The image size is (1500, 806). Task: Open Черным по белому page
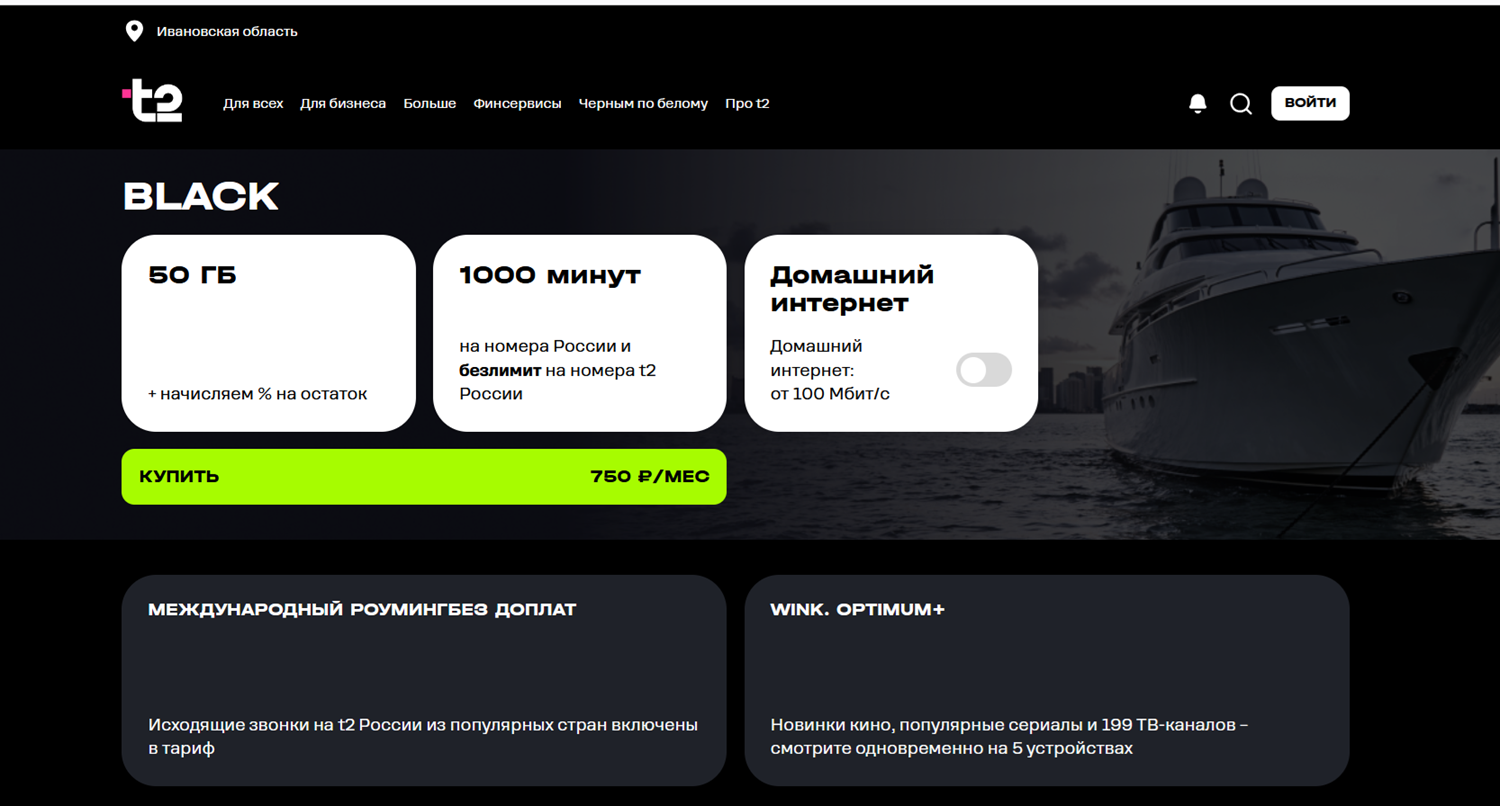[643, 103]
